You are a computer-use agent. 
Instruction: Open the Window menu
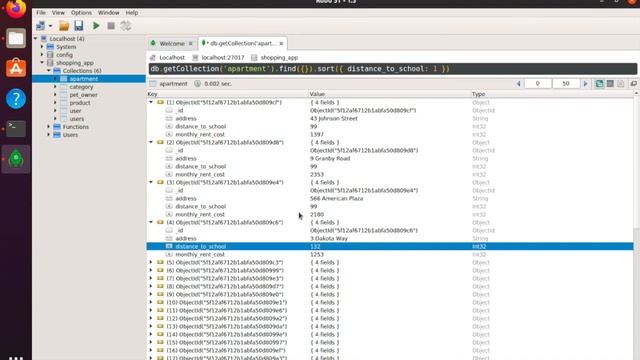click(x=108, y=13)
